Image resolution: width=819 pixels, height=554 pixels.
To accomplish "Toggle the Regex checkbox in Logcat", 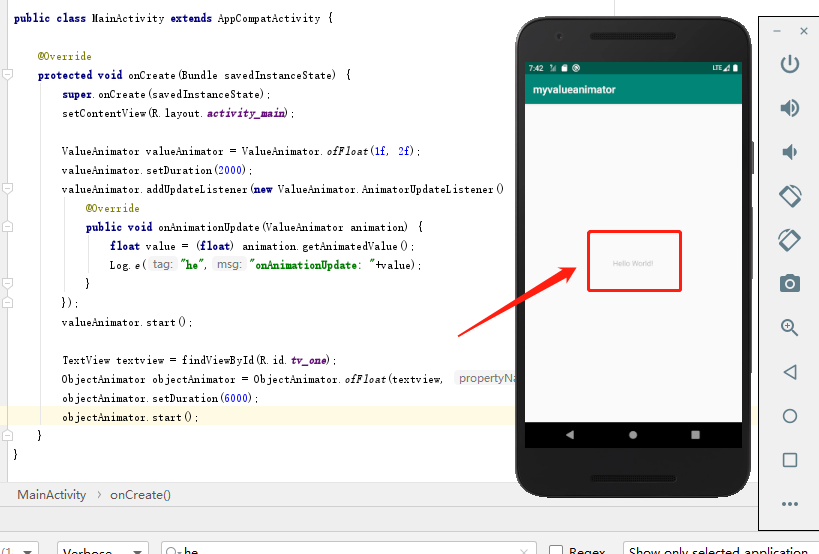I will [556, 550].
